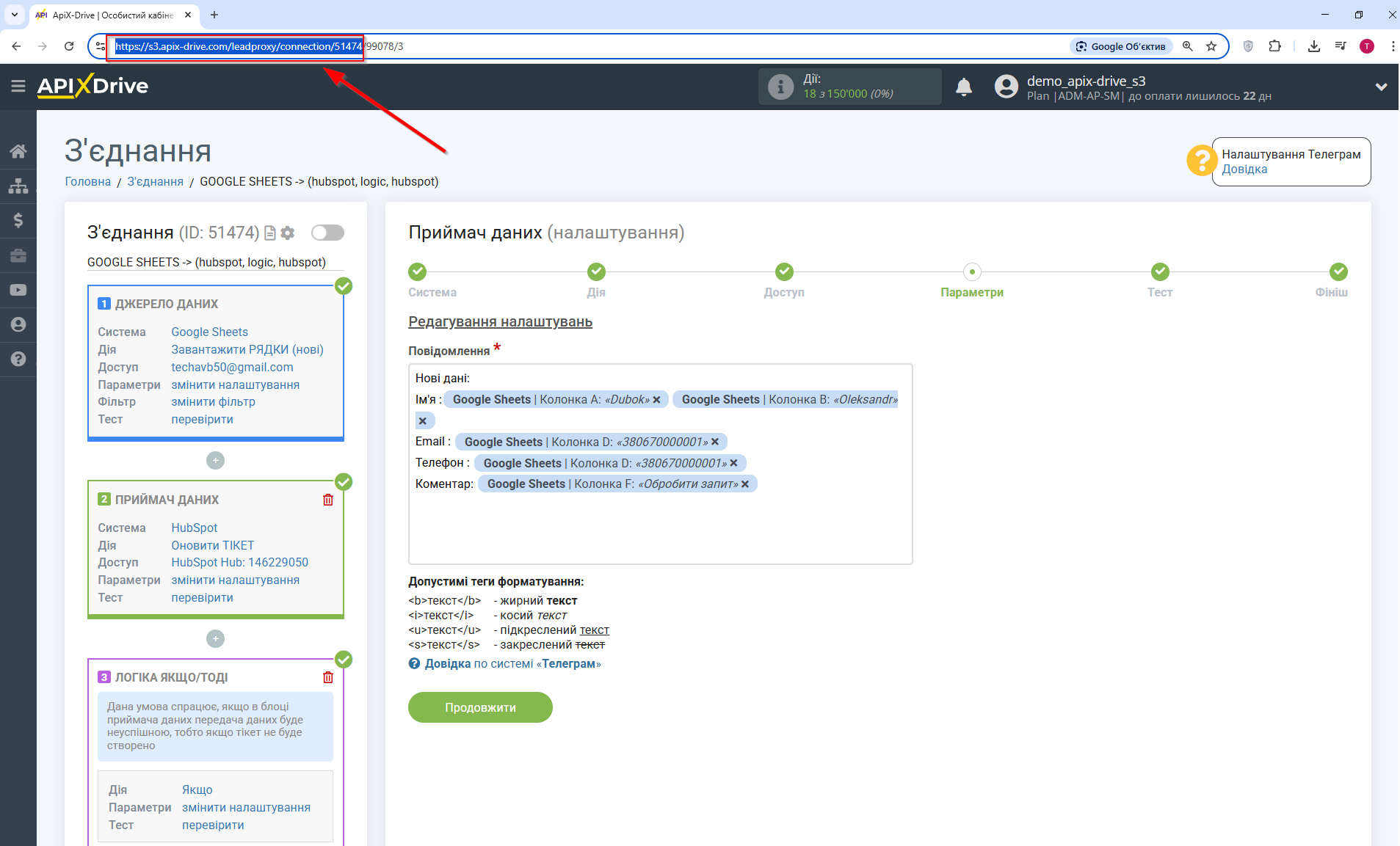The height and width of the screenshot is (846, 1400).
Task: Open Google Sheets source system link
Action: tap(209, 332)
